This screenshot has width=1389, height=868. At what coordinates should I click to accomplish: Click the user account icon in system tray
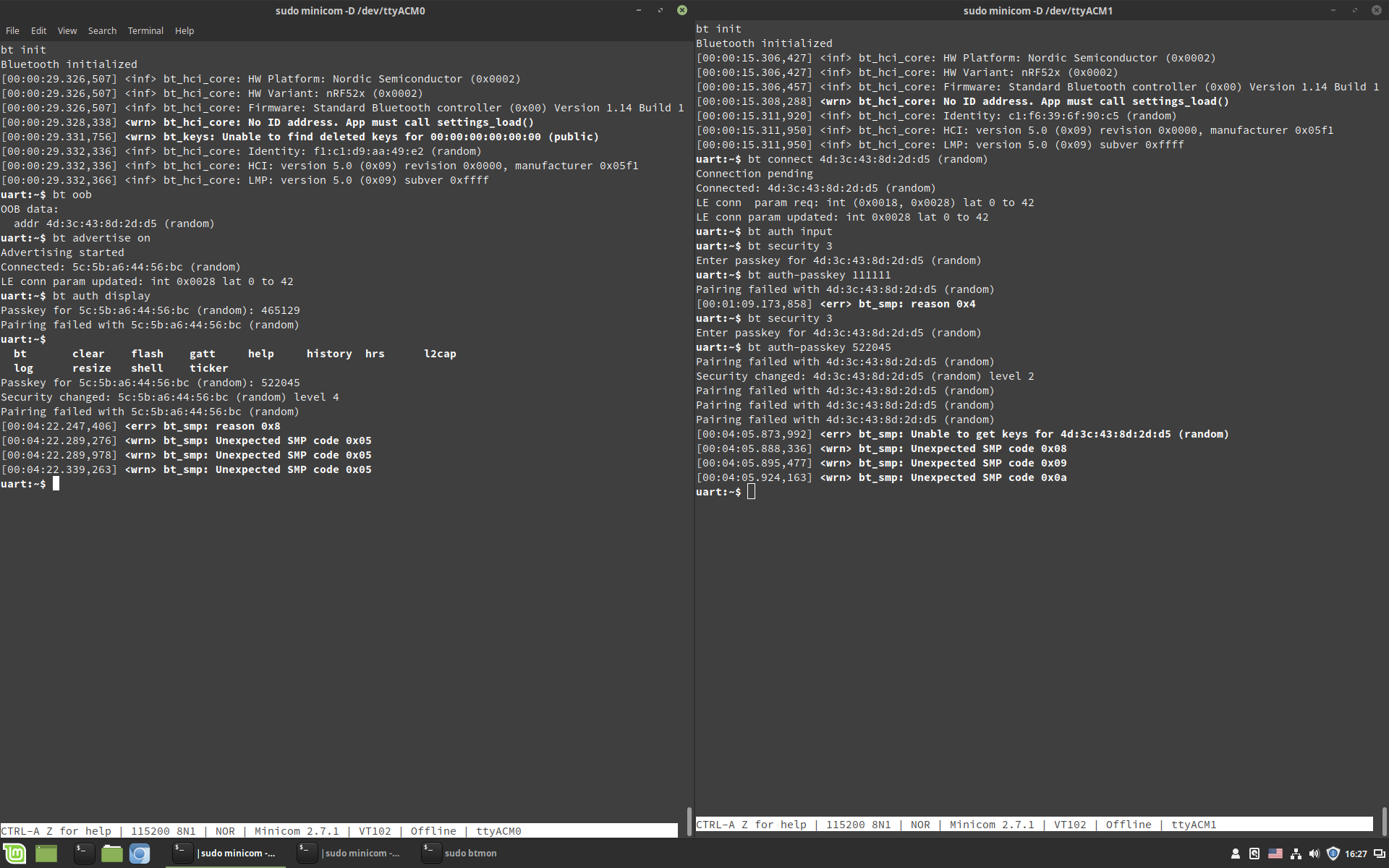point(1236,854)
